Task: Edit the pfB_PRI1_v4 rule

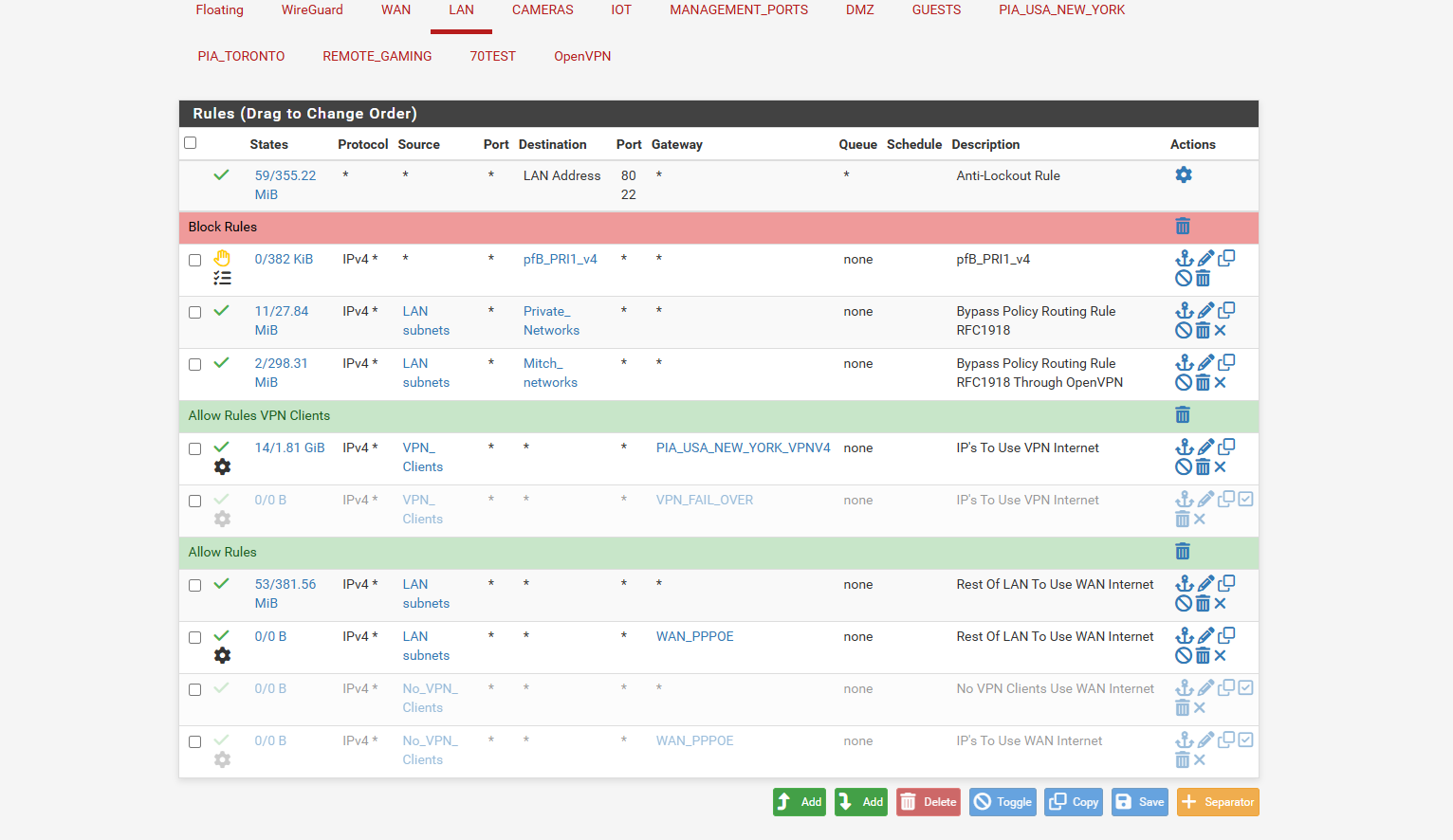Action: pyautogui.click(x=1205, y=258)
